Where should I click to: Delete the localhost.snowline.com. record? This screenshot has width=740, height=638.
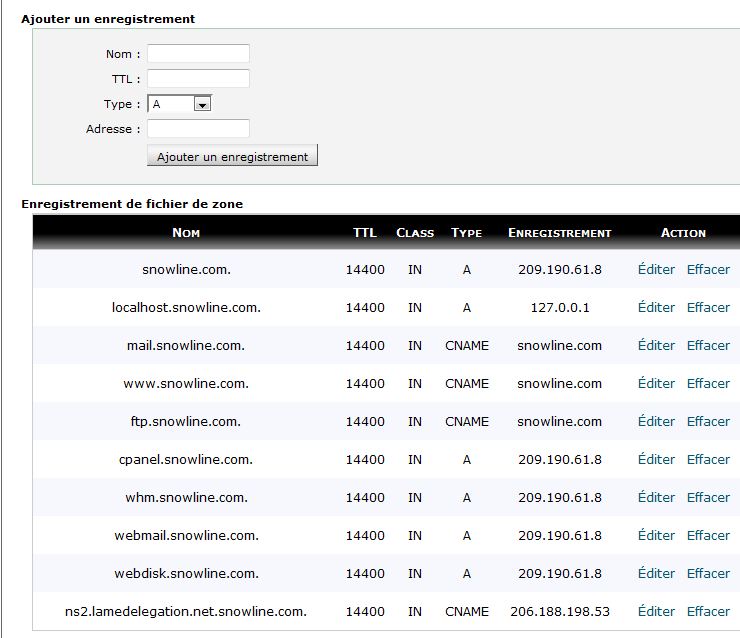point(708,307)
